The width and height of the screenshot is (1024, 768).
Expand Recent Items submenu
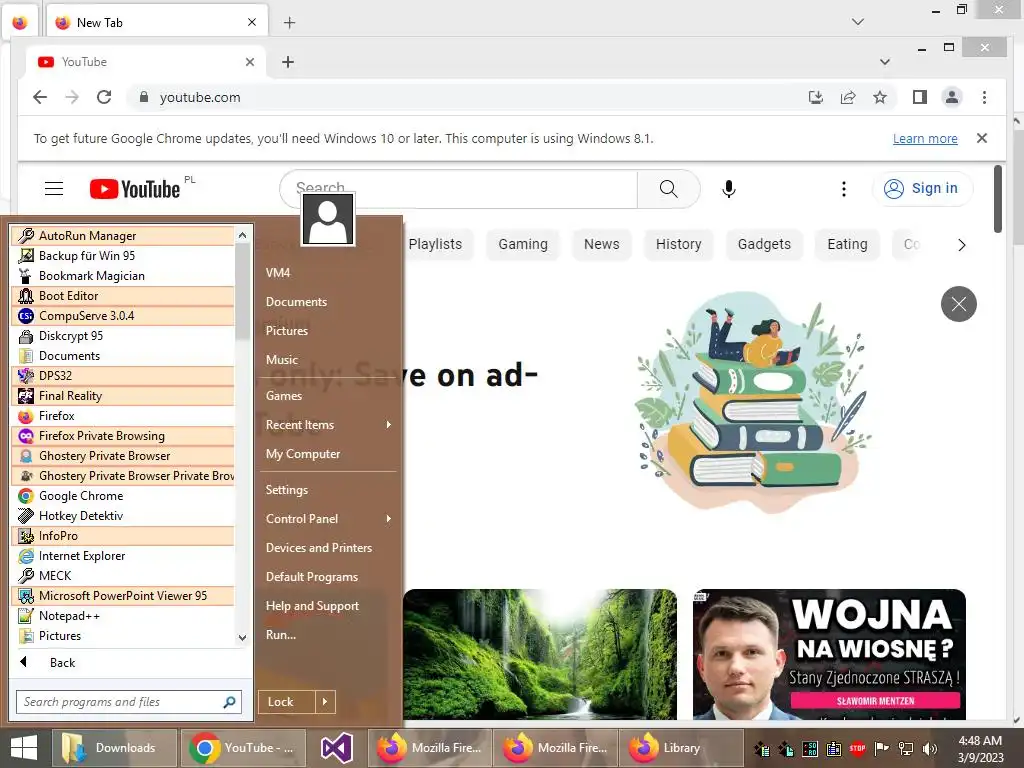point(328,425)
